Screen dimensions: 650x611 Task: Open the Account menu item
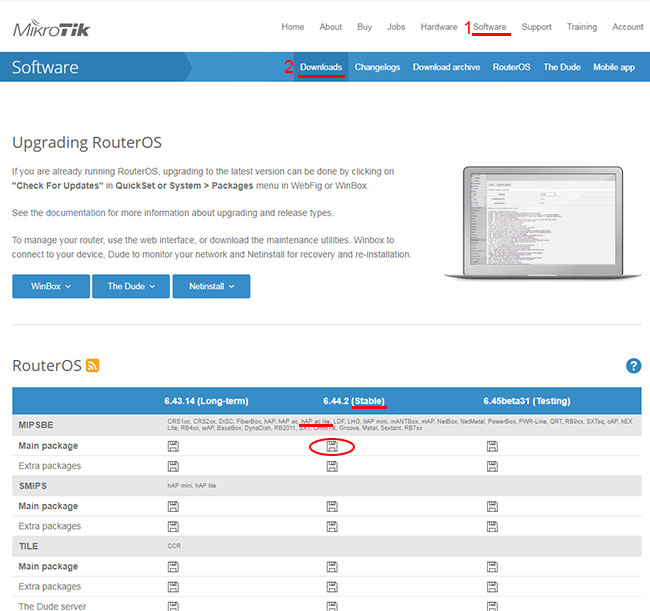click(628, 27)
